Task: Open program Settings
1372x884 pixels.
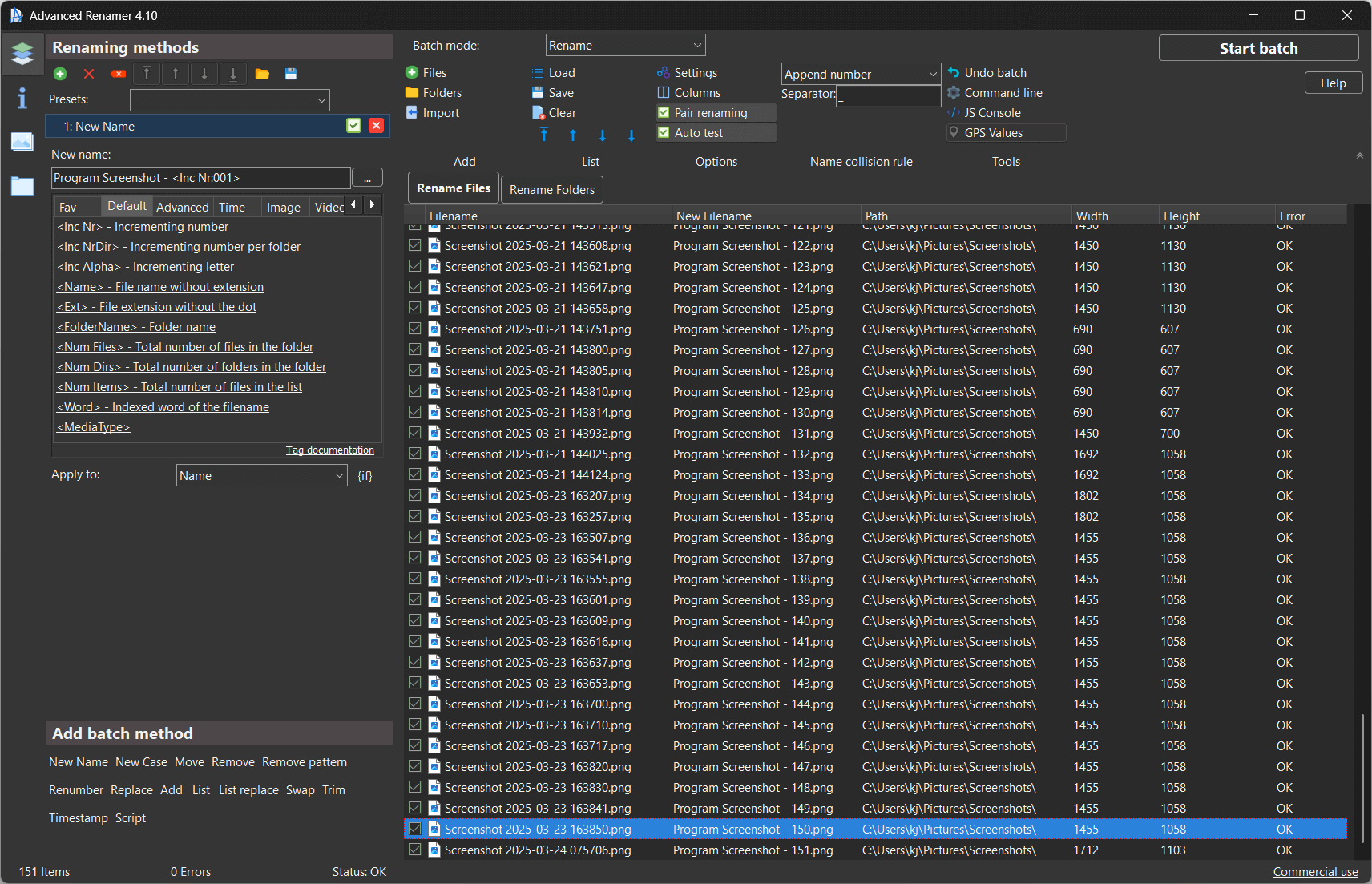Action: [x=688, y=73]
